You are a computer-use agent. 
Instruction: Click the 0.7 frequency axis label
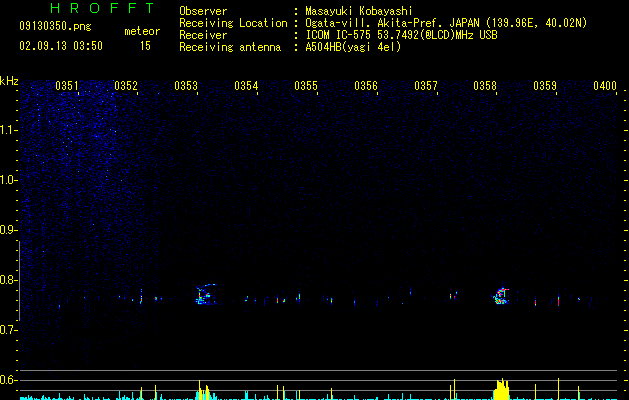coord(9,330)
